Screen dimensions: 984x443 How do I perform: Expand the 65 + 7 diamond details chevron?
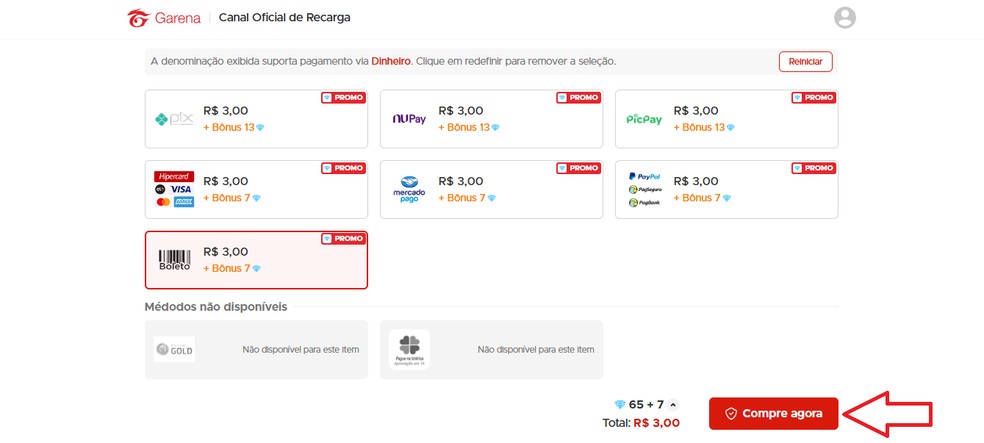pyautogui.click(x=673, y=405)
